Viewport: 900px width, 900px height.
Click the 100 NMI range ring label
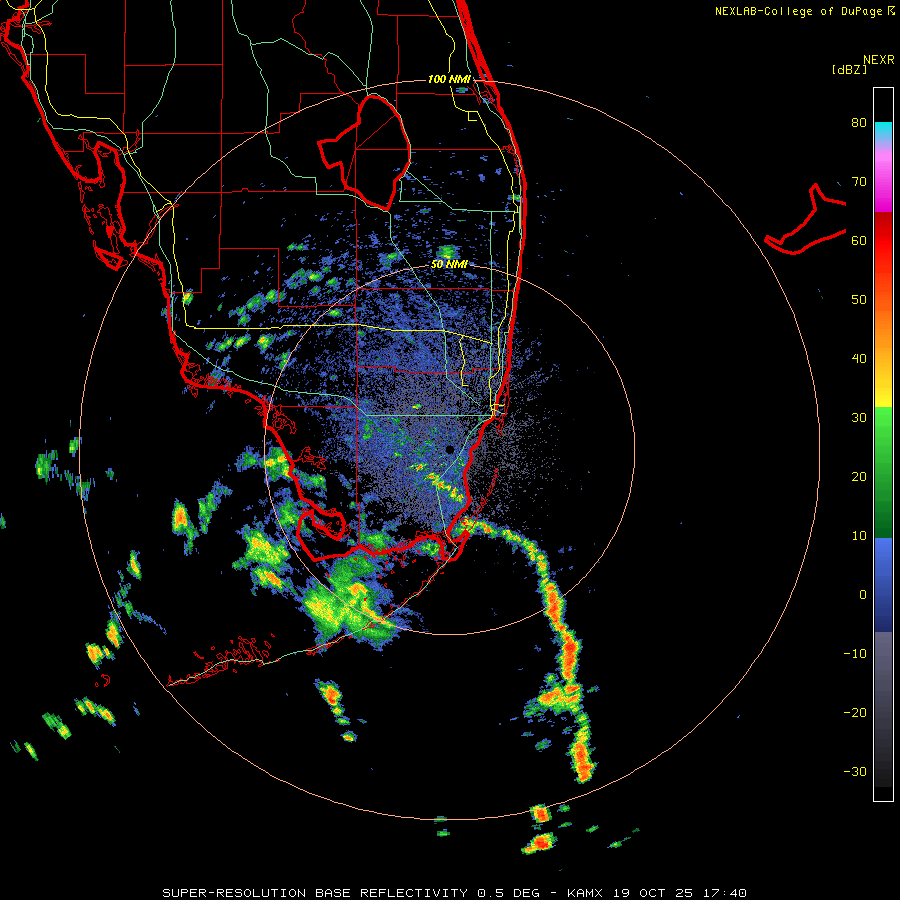pyautogui.click(x=449, y=79)
